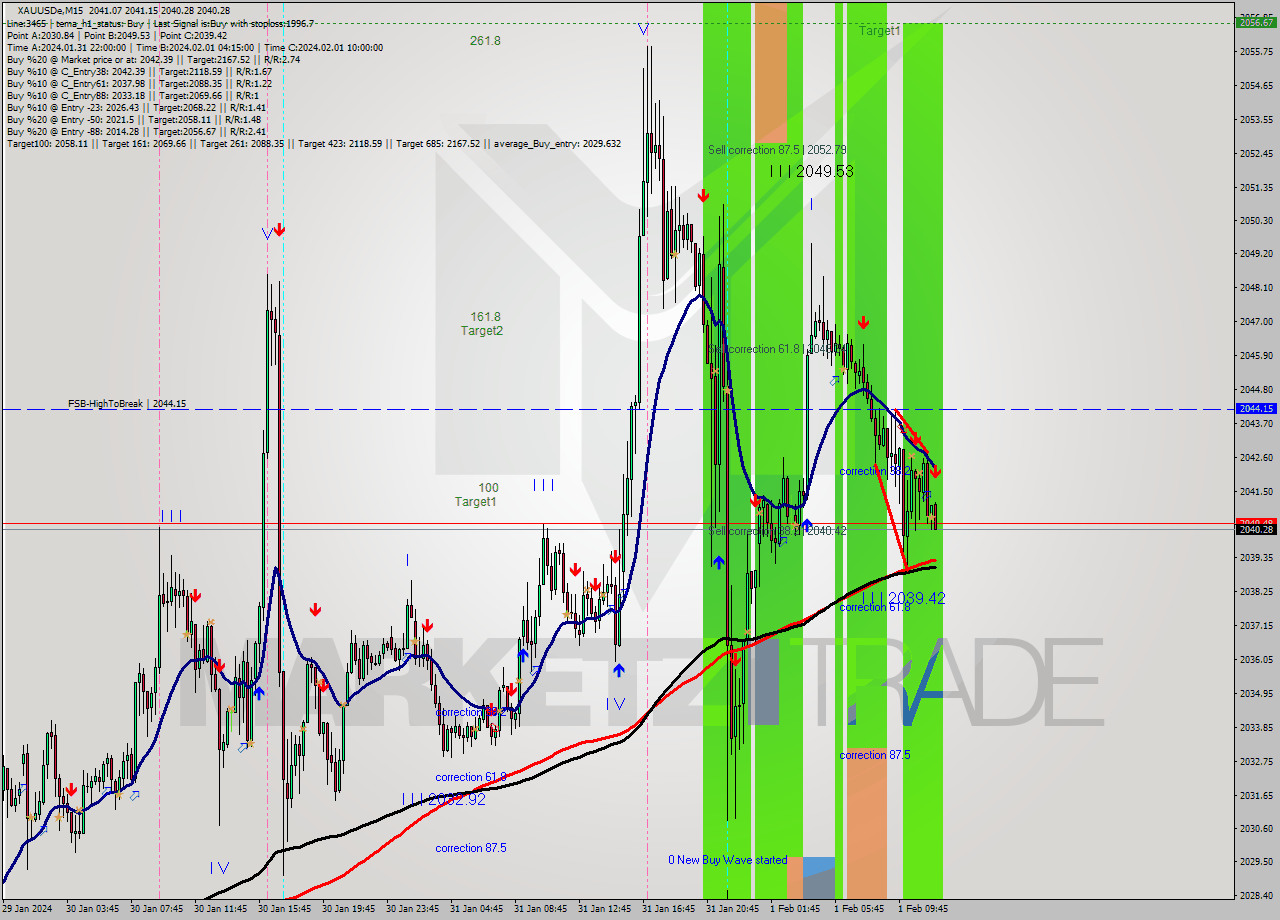This screenshot has width=1280, height=920.
Task: Click the 31 Jan 08:45 time axis label
Action: coord(540,909)
